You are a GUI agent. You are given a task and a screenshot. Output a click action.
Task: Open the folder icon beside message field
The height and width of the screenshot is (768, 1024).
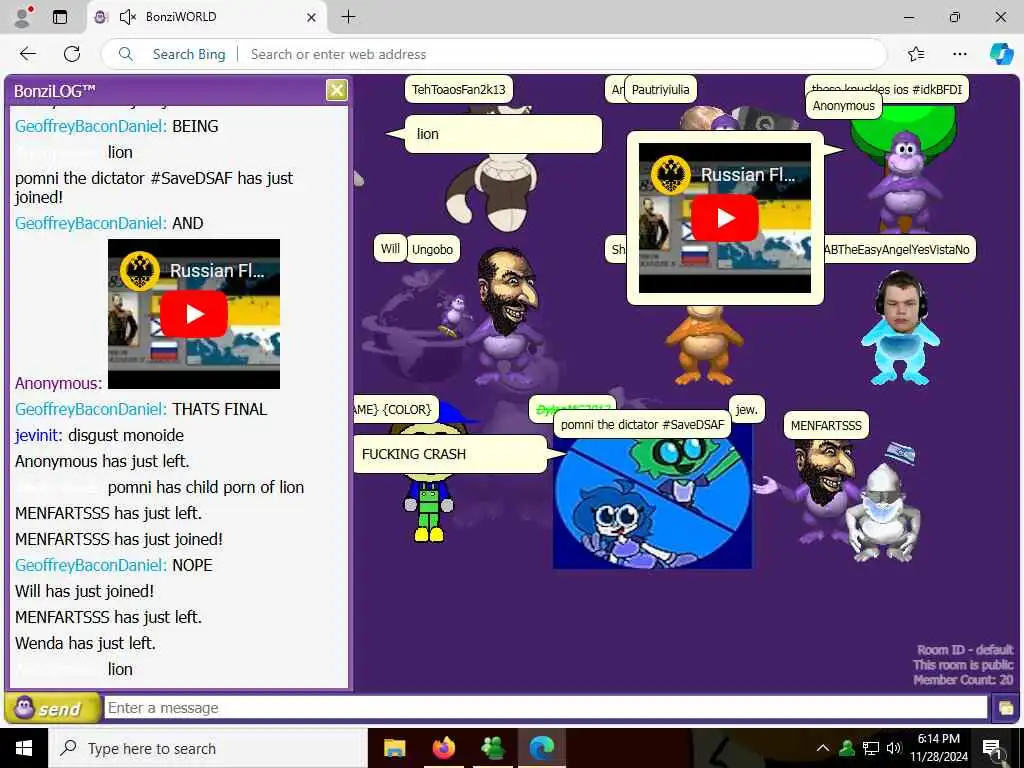(1005, 709)
